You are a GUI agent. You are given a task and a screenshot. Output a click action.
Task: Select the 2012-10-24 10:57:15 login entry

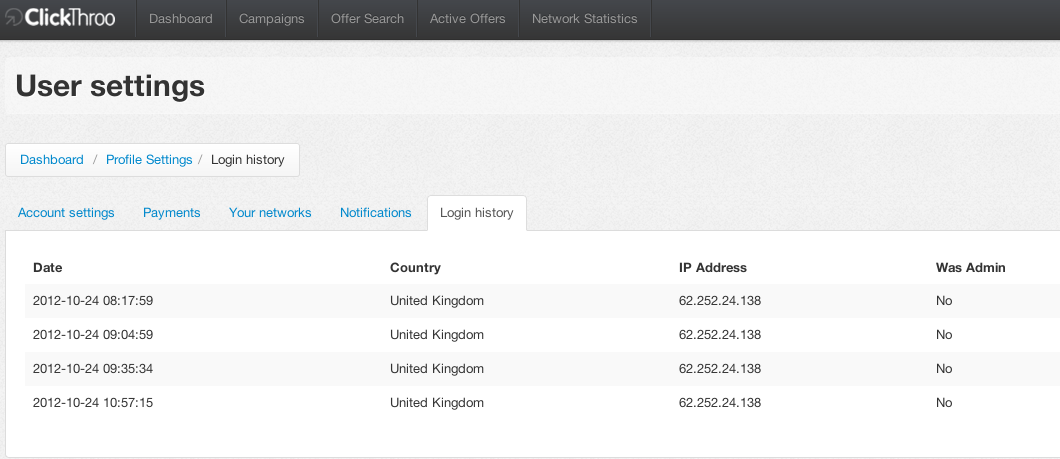click(x=93, y=403)
